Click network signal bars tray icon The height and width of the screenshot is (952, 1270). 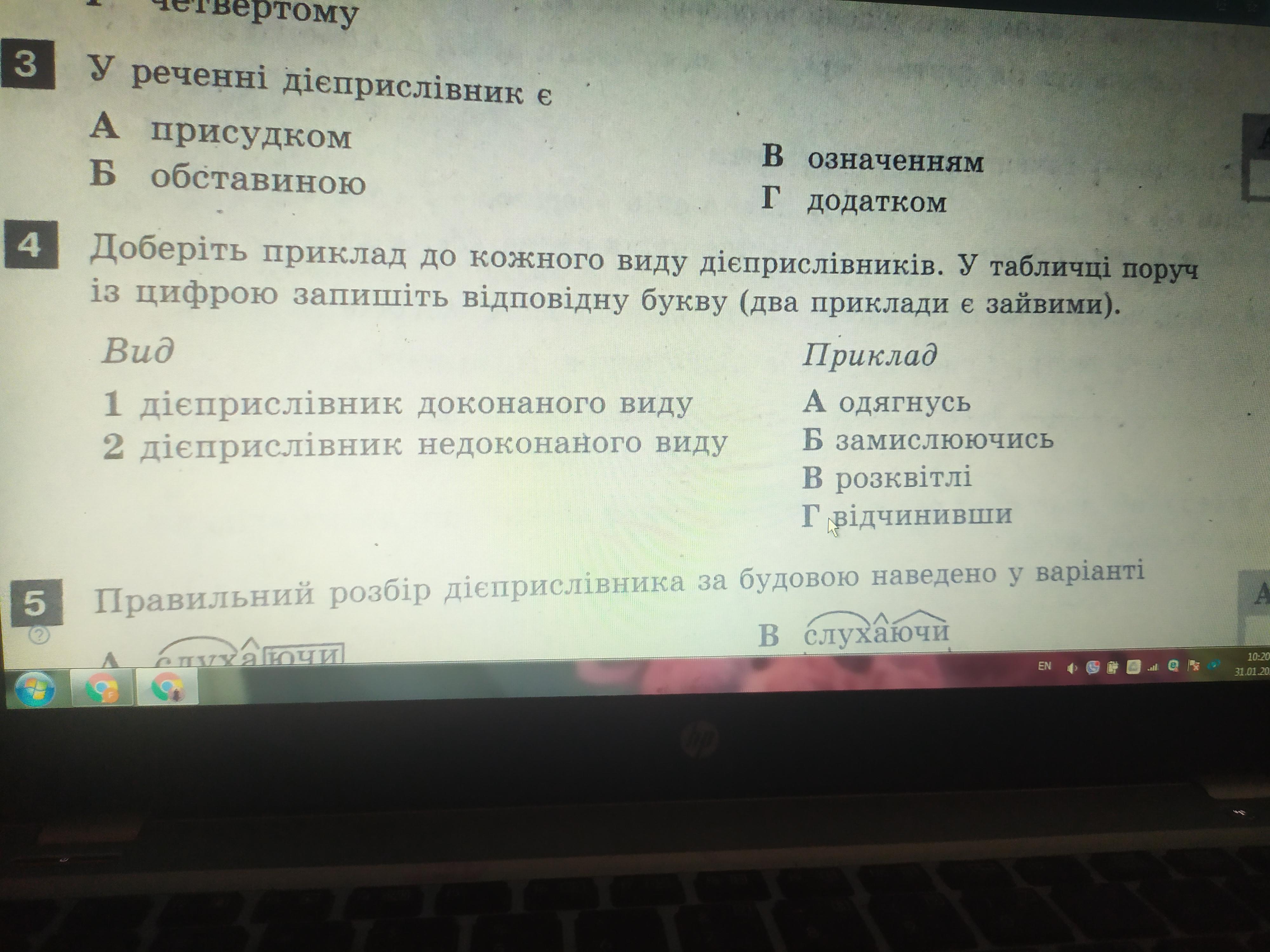tap(1153, 667)
